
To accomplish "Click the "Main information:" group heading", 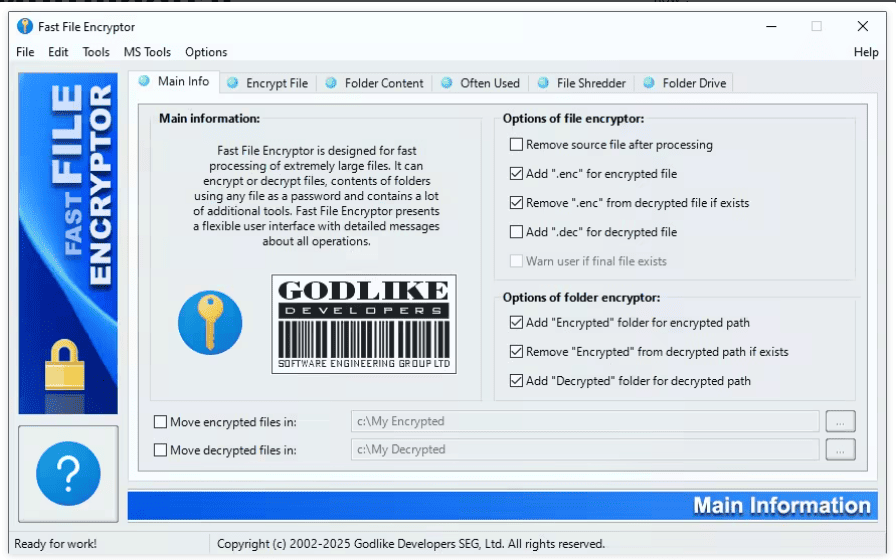I will (209, 118).
